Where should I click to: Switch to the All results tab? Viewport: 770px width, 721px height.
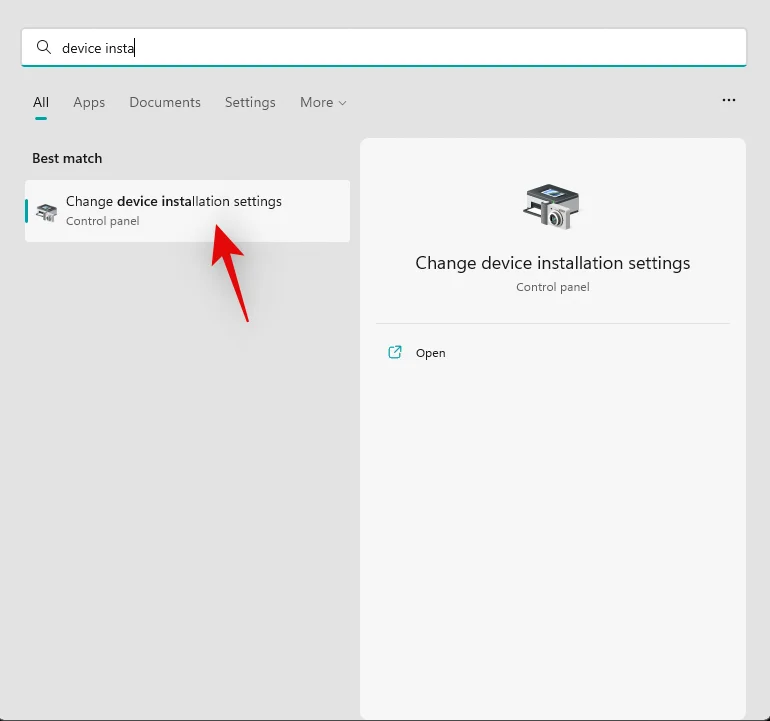point(41,102)
